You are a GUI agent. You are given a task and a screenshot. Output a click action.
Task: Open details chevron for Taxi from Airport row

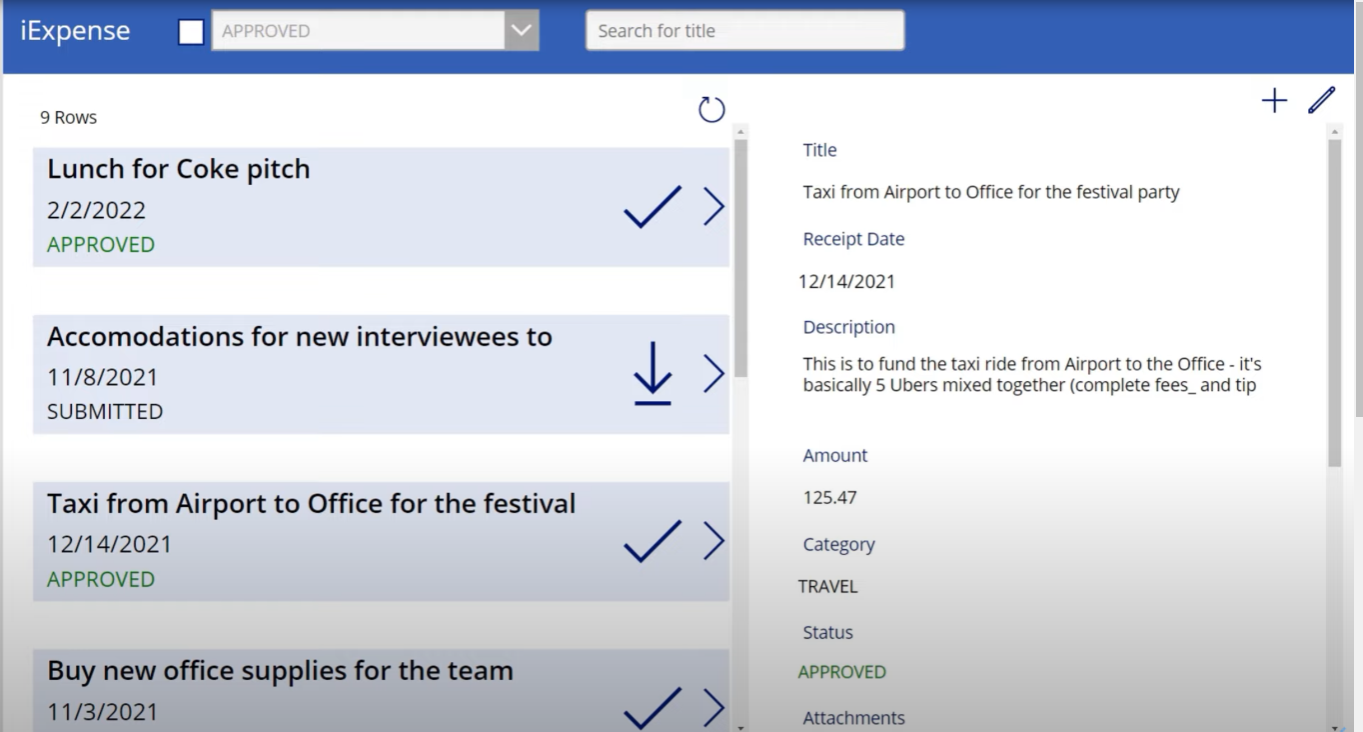(713, 540)
